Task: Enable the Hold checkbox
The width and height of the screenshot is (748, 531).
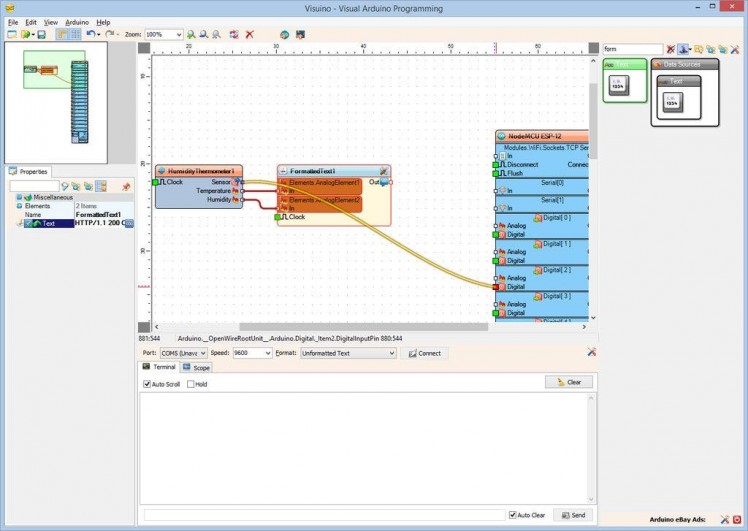Action: click(191, 384)
